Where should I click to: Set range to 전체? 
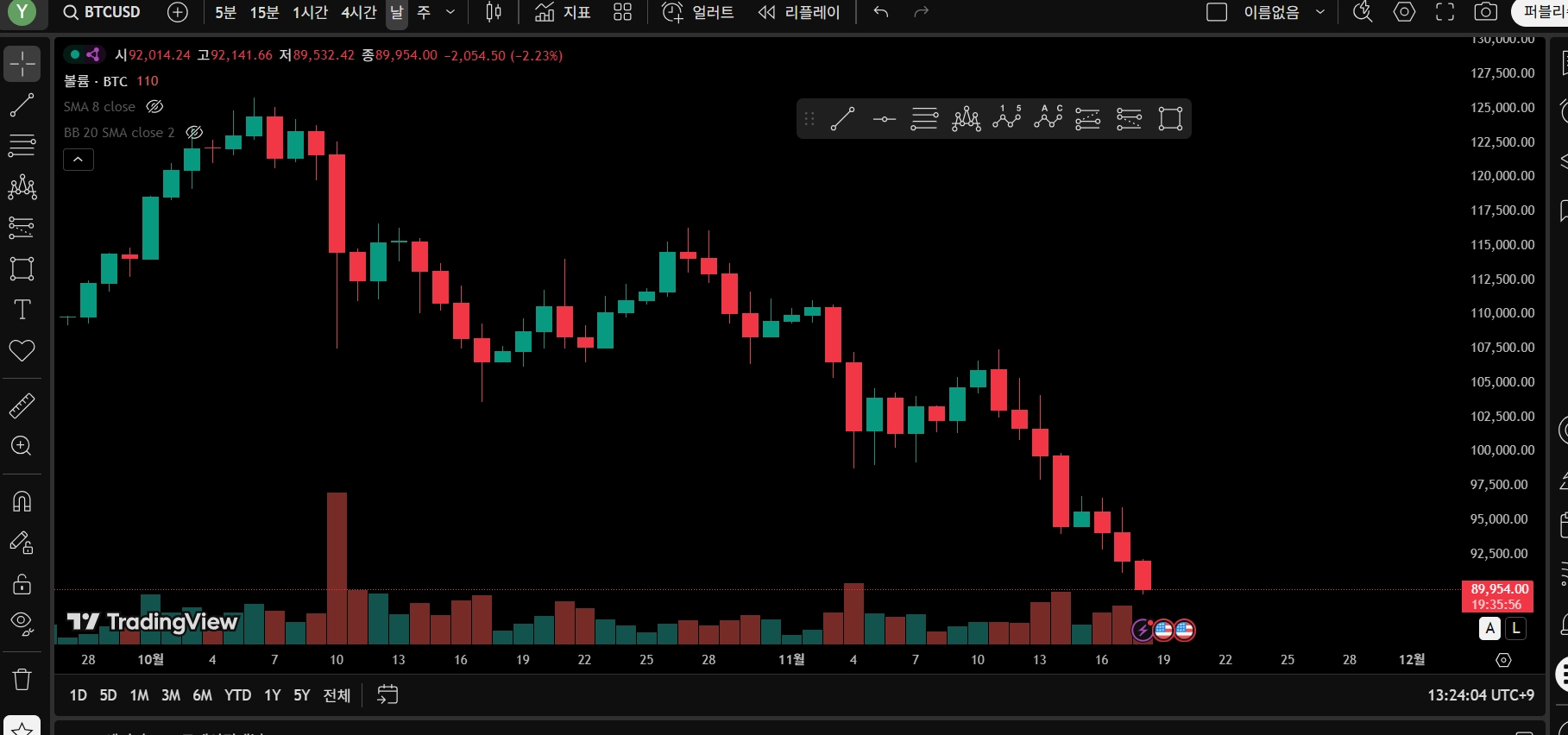point(337,695)
